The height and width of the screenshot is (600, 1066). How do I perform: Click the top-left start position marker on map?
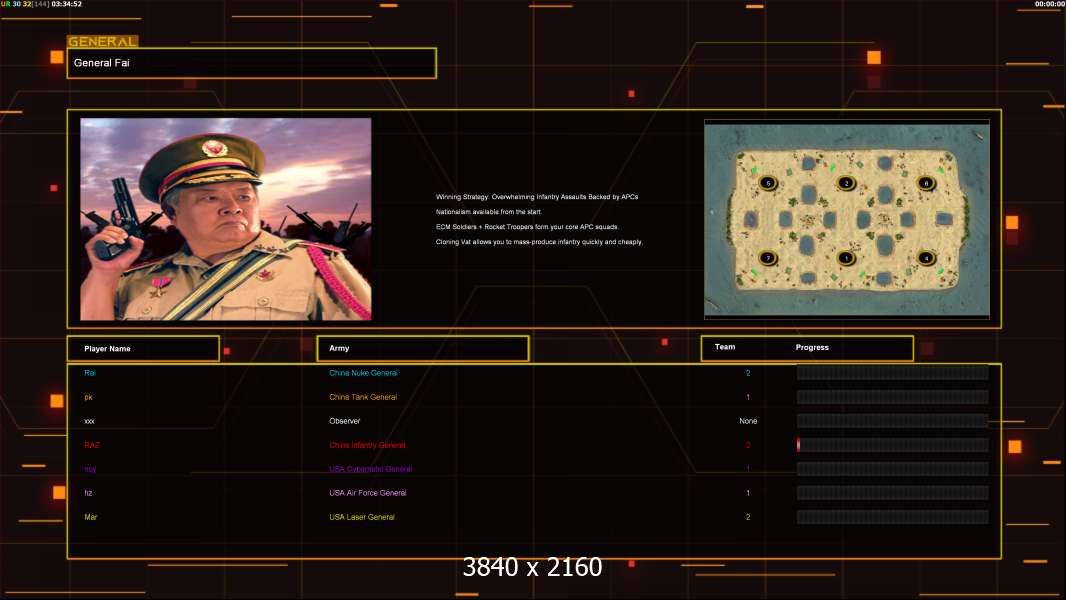768,183
